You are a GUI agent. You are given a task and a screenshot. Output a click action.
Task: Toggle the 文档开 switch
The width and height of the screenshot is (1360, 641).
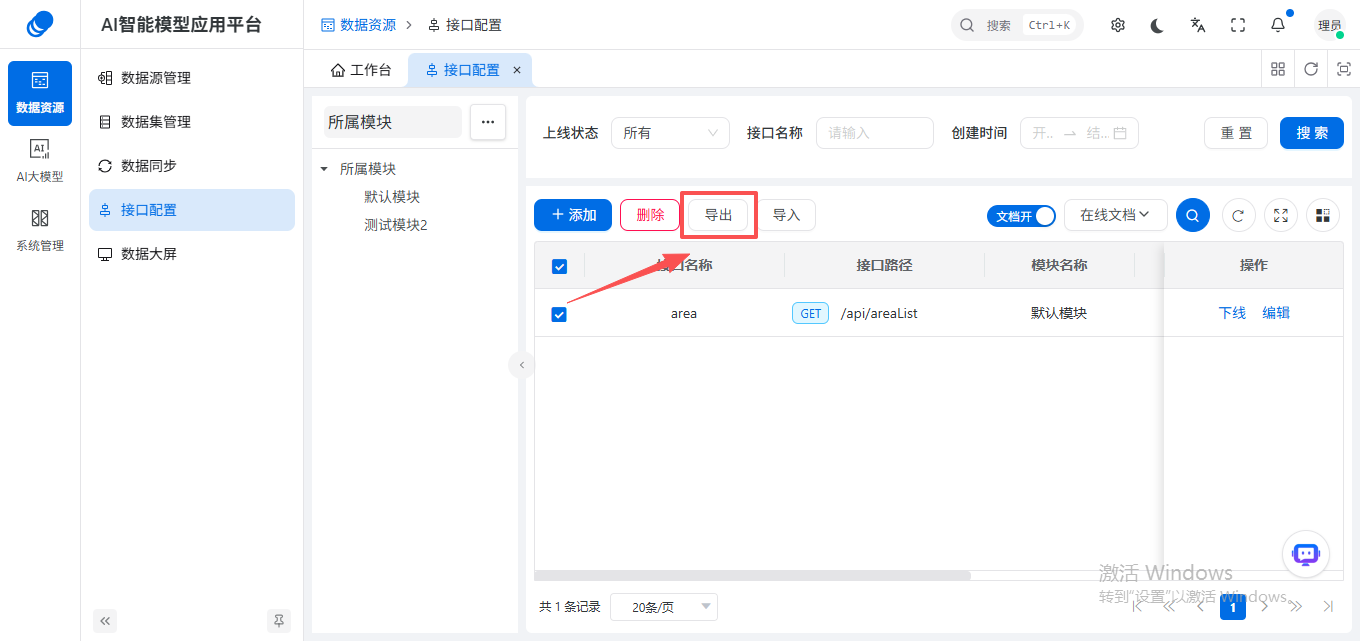coord(1021,216)
